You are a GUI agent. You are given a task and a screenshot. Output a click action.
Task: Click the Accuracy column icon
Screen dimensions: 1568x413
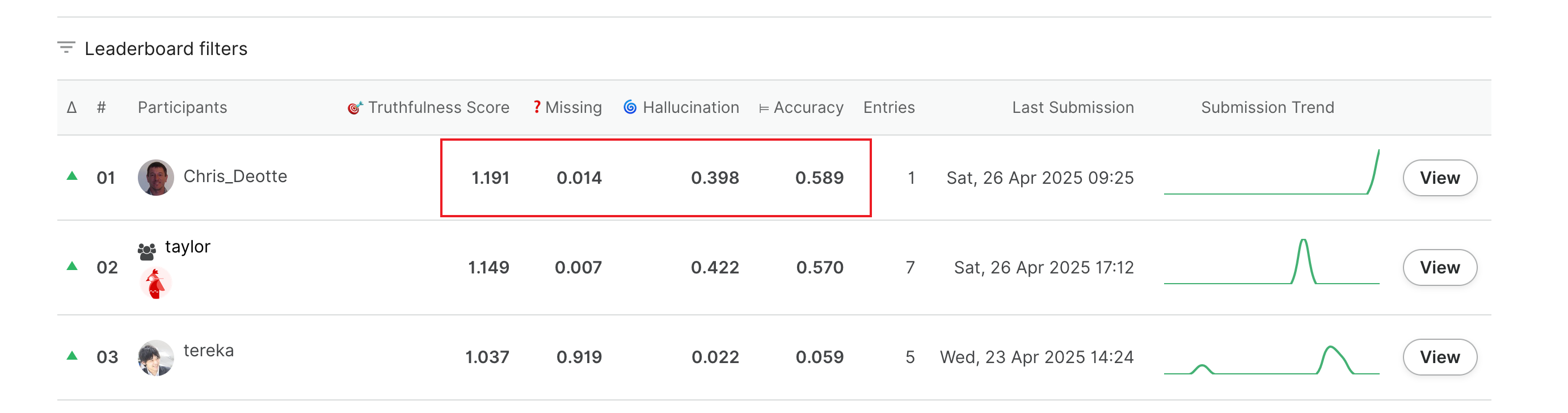tap(764, 108)
